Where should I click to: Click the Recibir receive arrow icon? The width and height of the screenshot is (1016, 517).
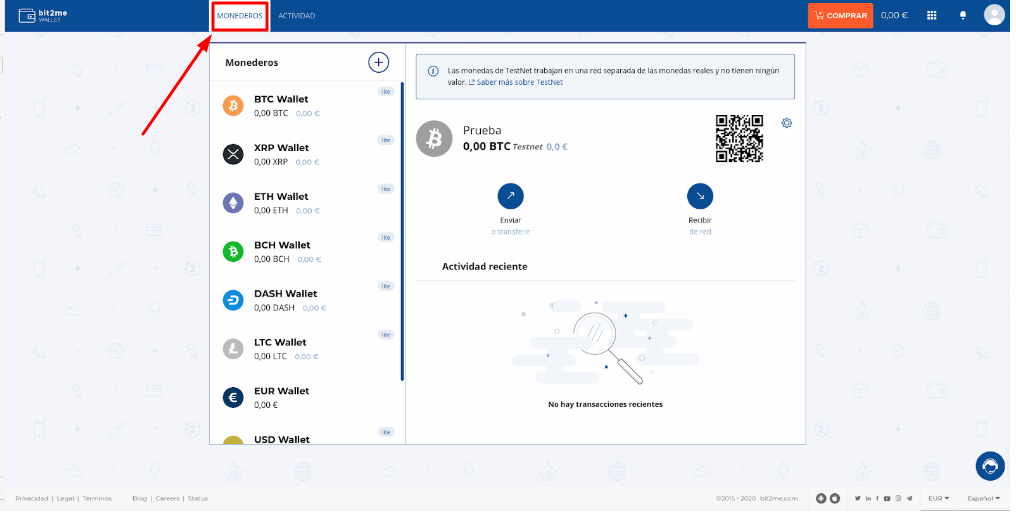pos(700,196)
